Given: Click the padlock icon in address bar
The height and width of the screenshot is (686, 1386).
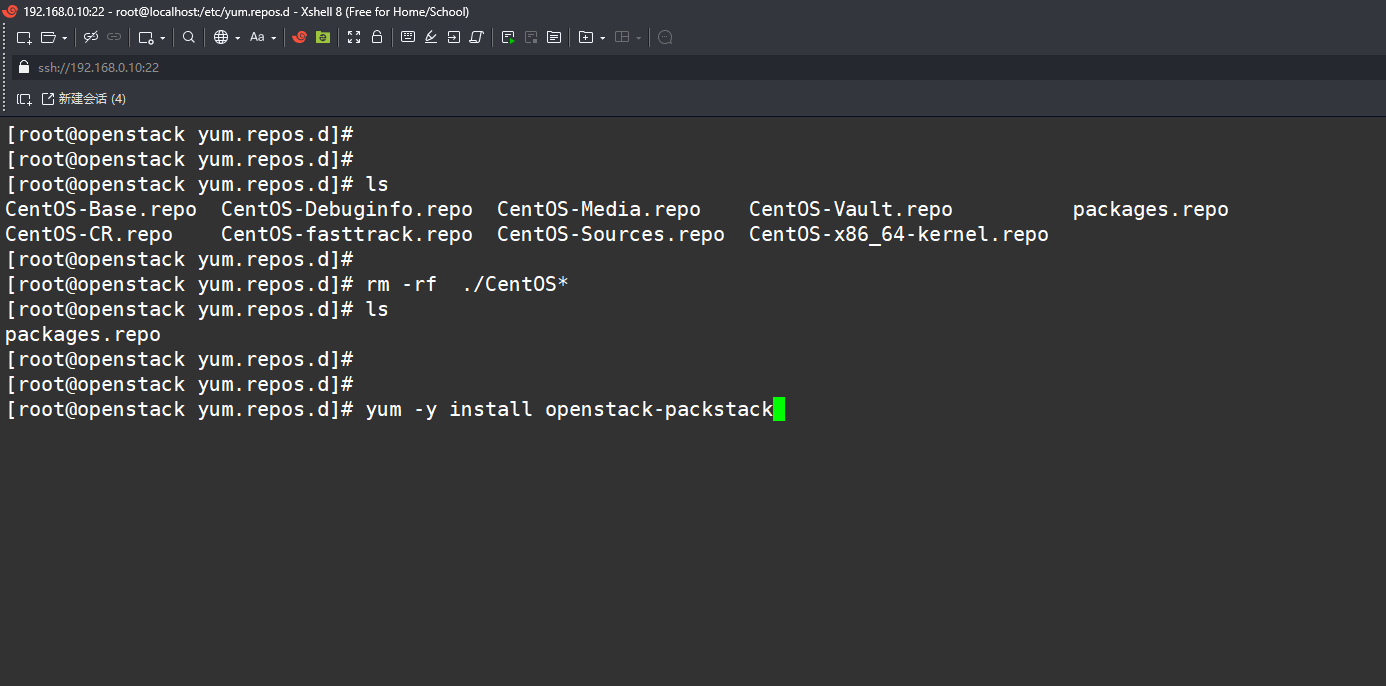Looking at the screenshot, I should (x=25, y=67).
